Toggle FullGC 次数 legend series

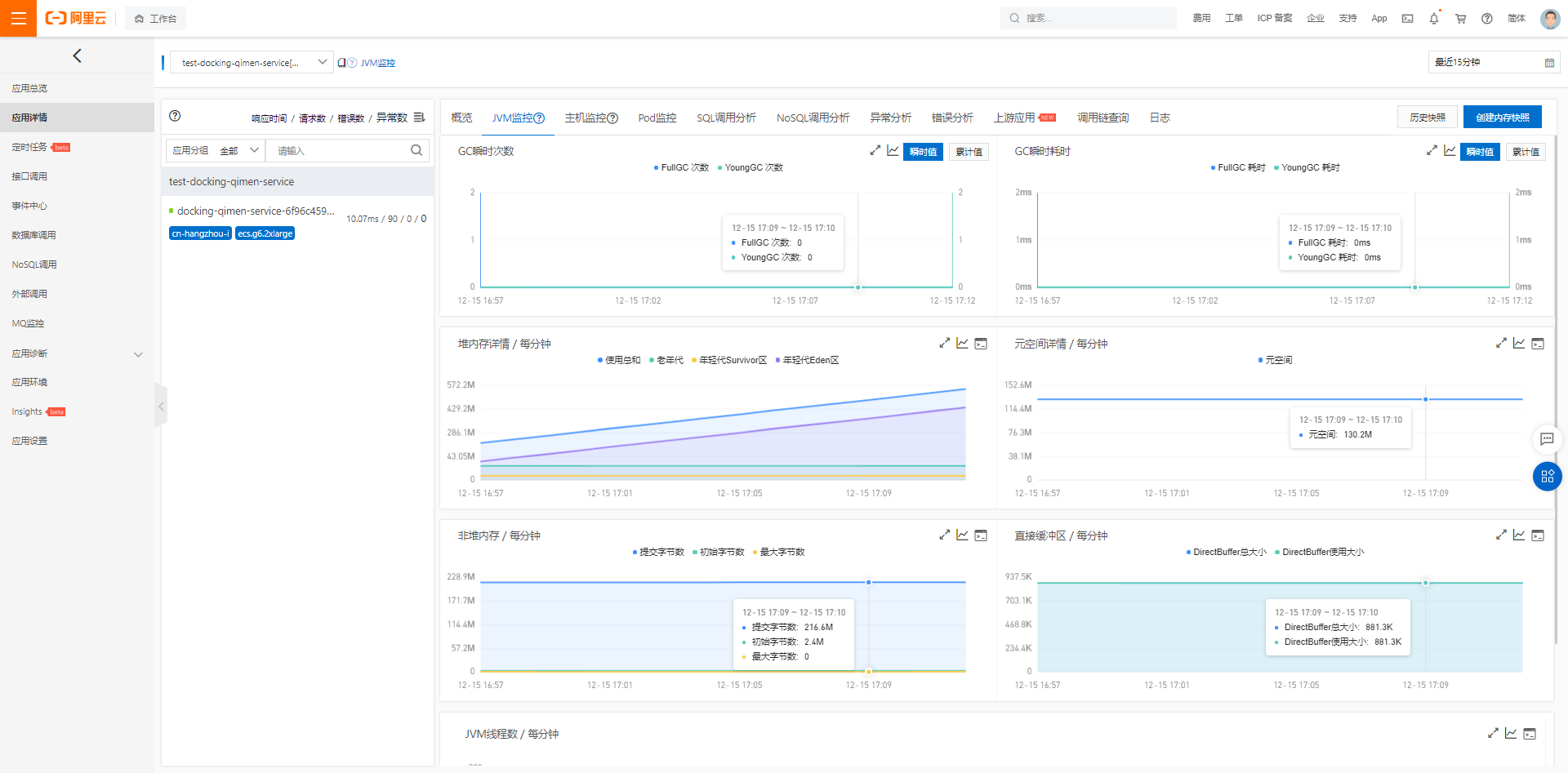tap(681, 167)
